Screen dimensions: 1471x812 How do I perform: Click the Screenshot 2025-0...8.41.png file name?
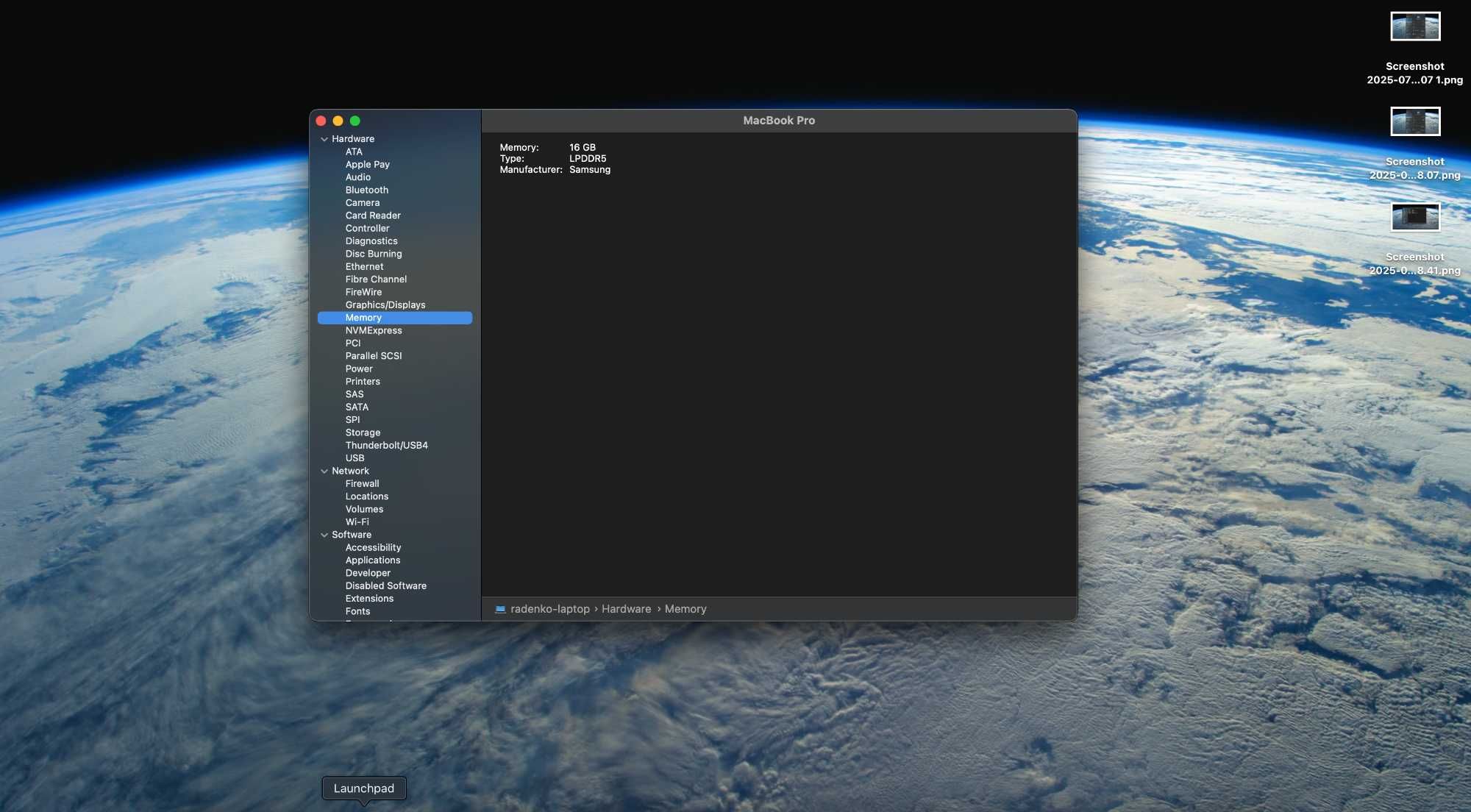coord(1415,264)
